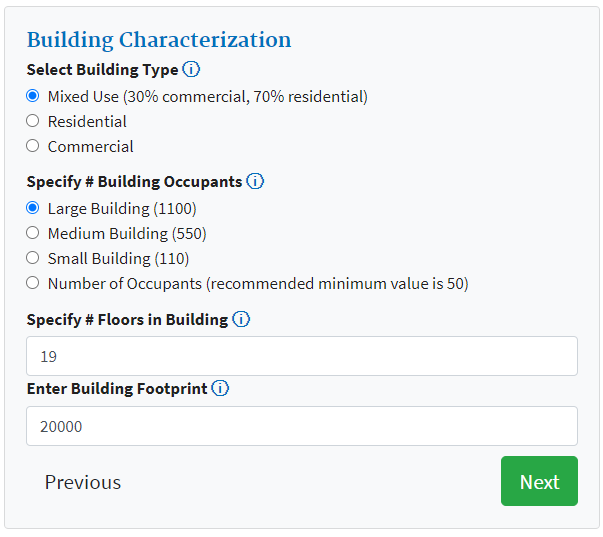The height and width of the screenshot is (537, 603).
Task: Click the Enter Building Footprint label text
Action: [x=117, y=389]
